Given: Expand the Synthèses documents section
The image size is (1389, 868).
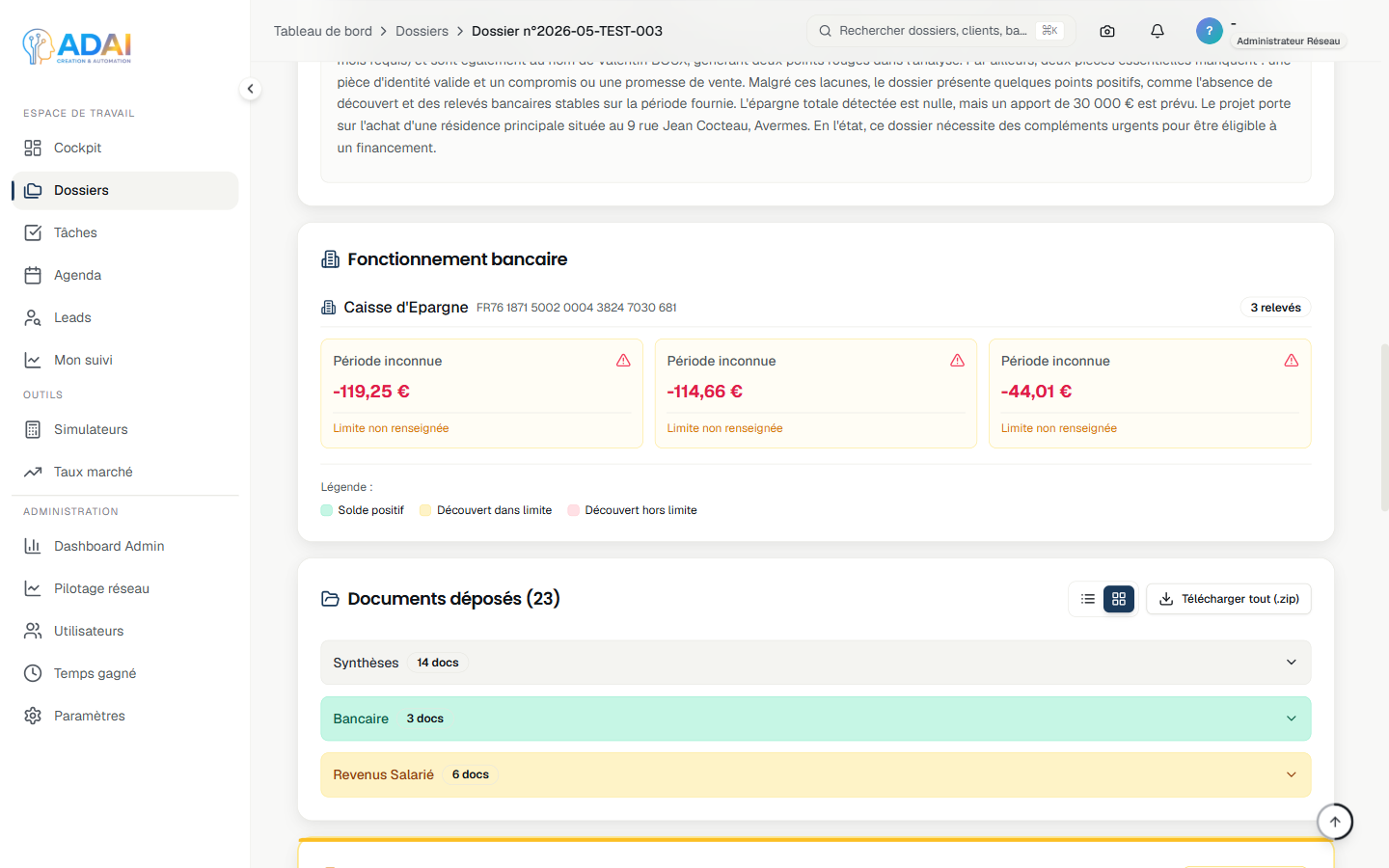Looking at the screenshot, I should pos(816,663).
